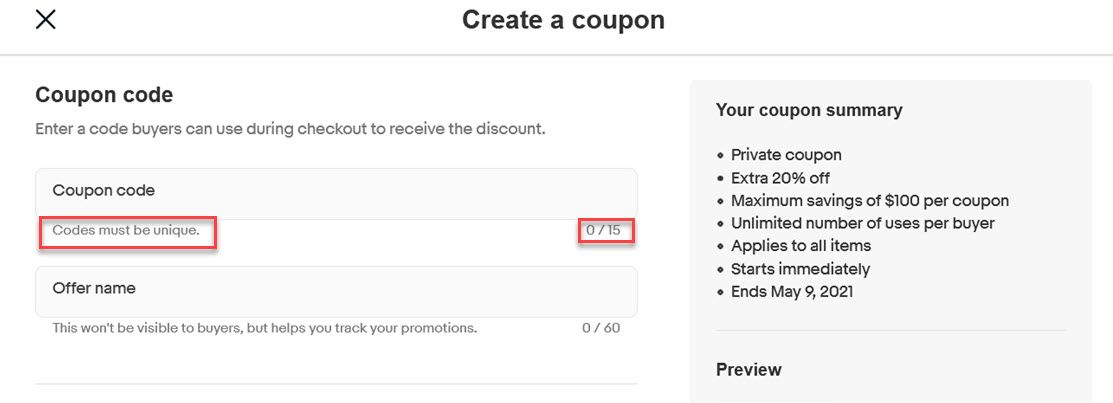Click the 'Your coupon summary' heading
Screen dimensions: 1113x403
tap(809, 110)
